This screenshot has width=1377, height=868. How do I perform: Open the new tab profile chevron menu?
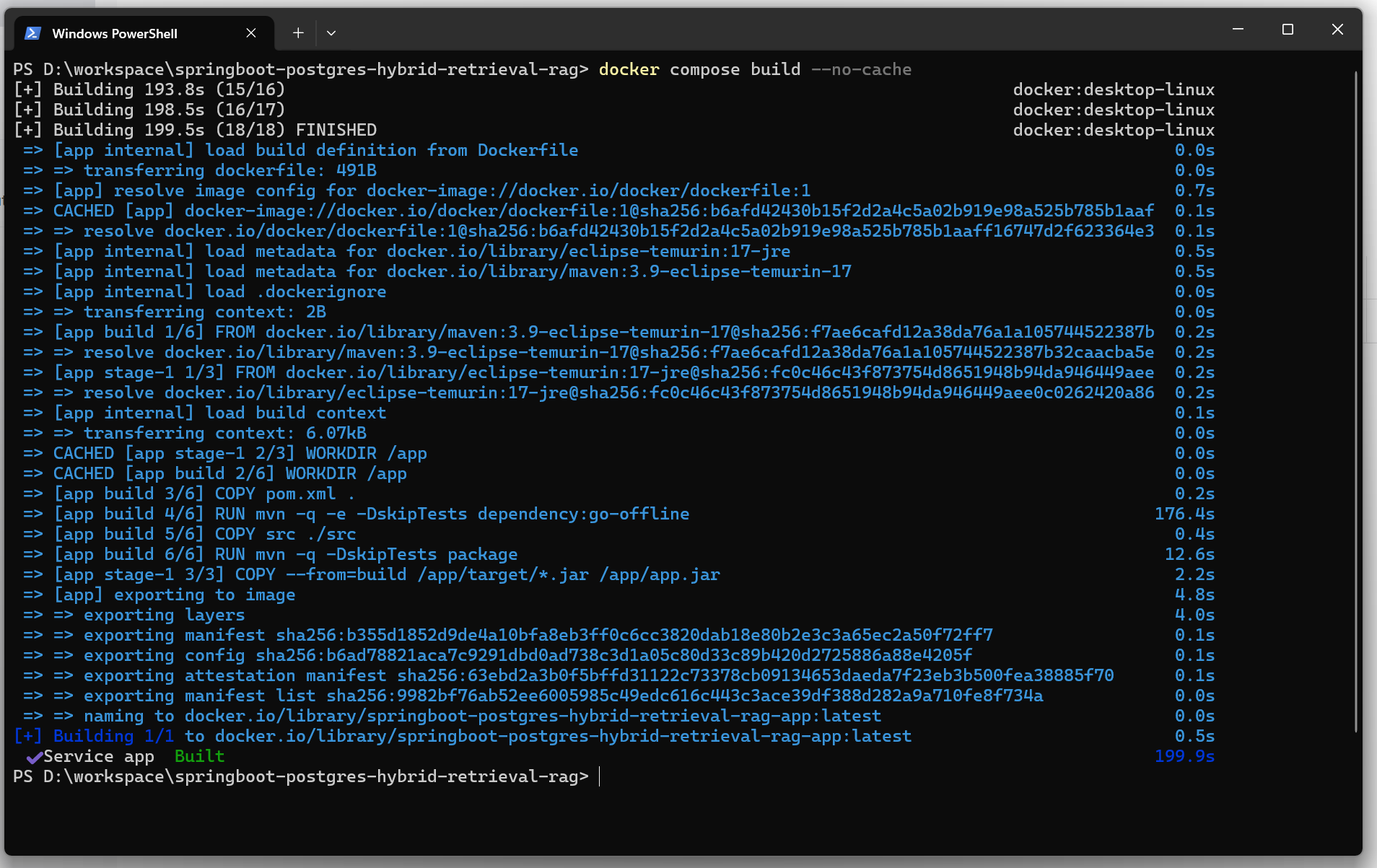[x=332, y=32]
